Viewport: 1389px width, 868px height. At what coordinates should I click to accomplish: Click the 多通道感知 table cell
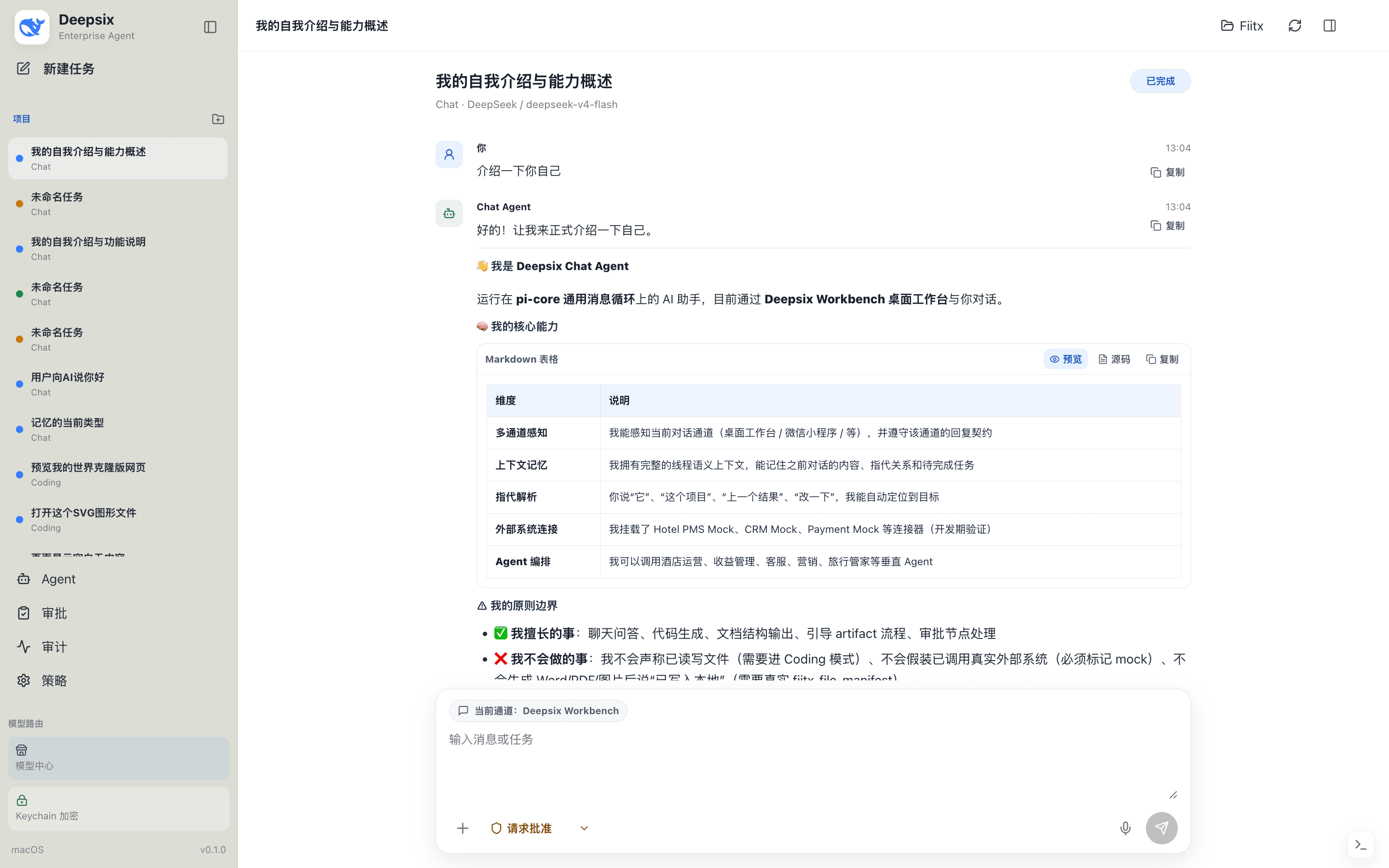click(x=544, y=433)
